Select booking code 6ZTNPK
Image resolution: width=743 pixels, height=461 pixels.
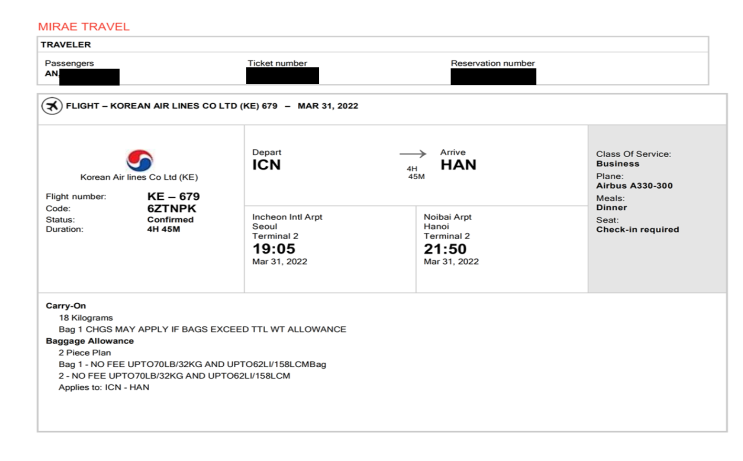pos(172,208)
